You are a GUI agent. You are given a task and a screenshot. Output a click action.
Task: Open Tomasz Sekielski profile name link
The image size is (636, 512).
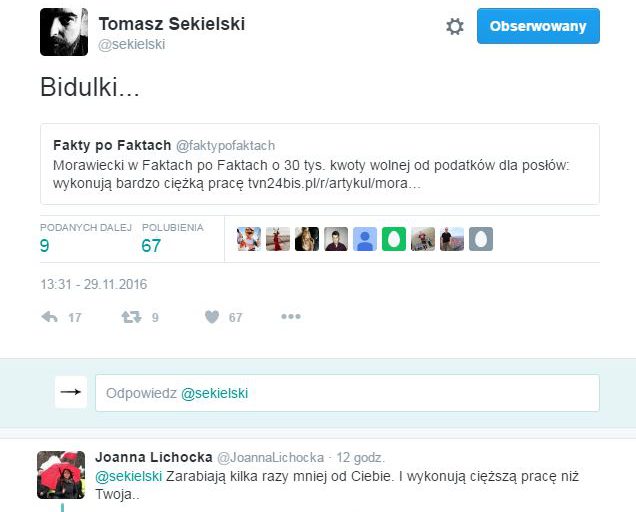171,23
